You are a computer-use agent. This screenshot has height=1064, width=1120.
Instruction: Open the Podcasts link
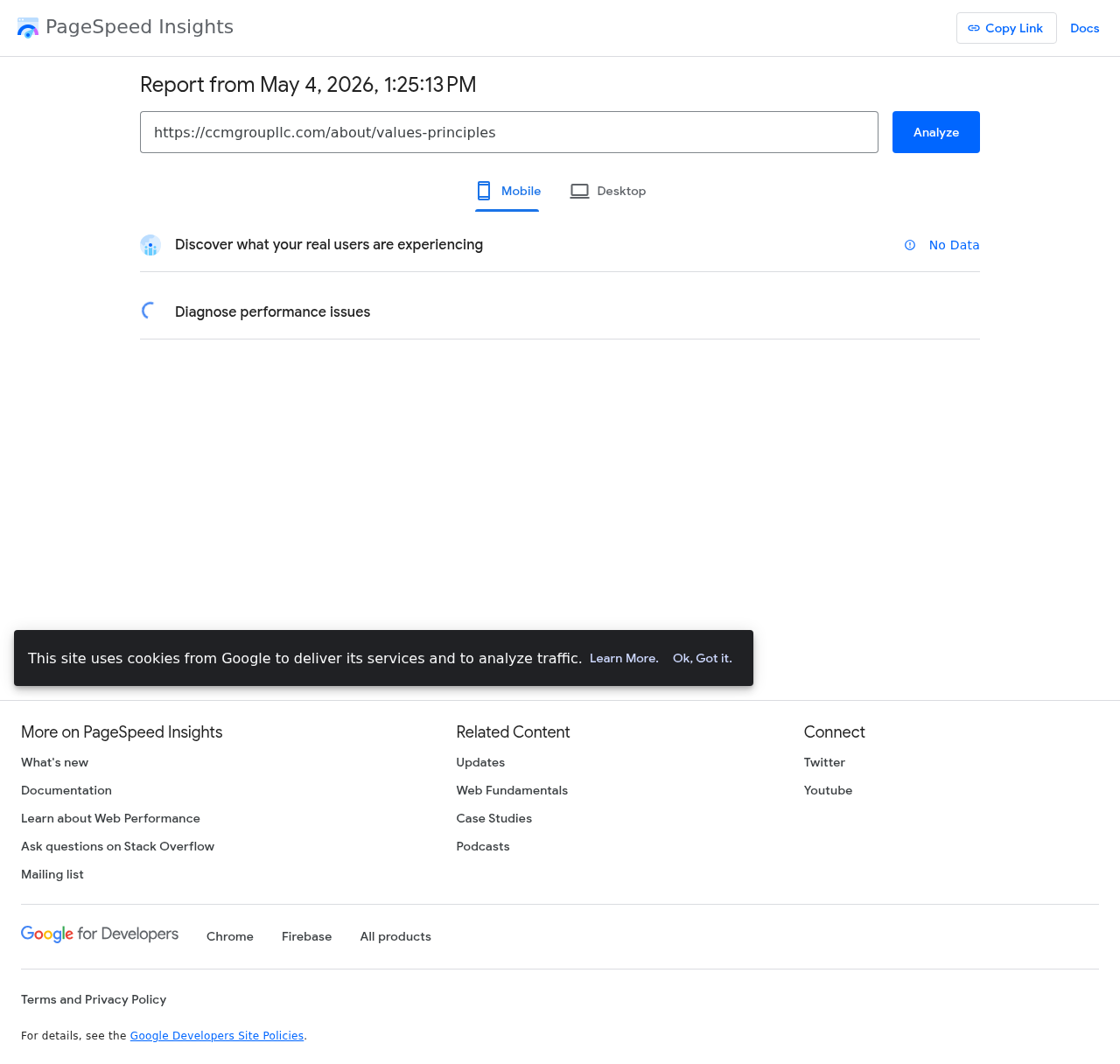482,846
